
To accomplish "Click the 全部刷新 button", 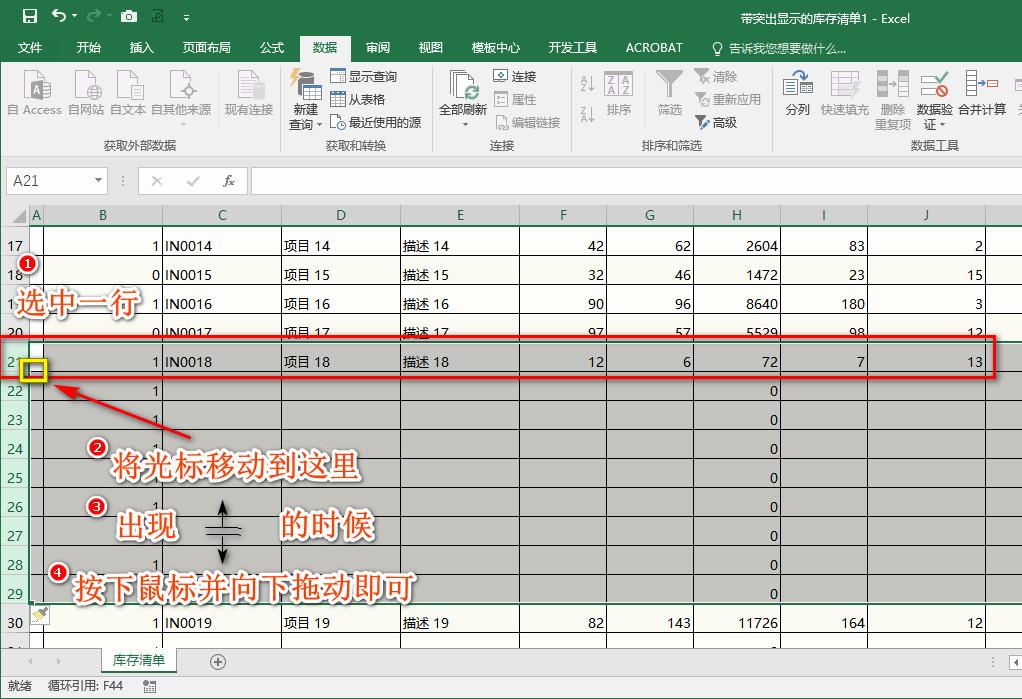I will (x=463, y=98).
